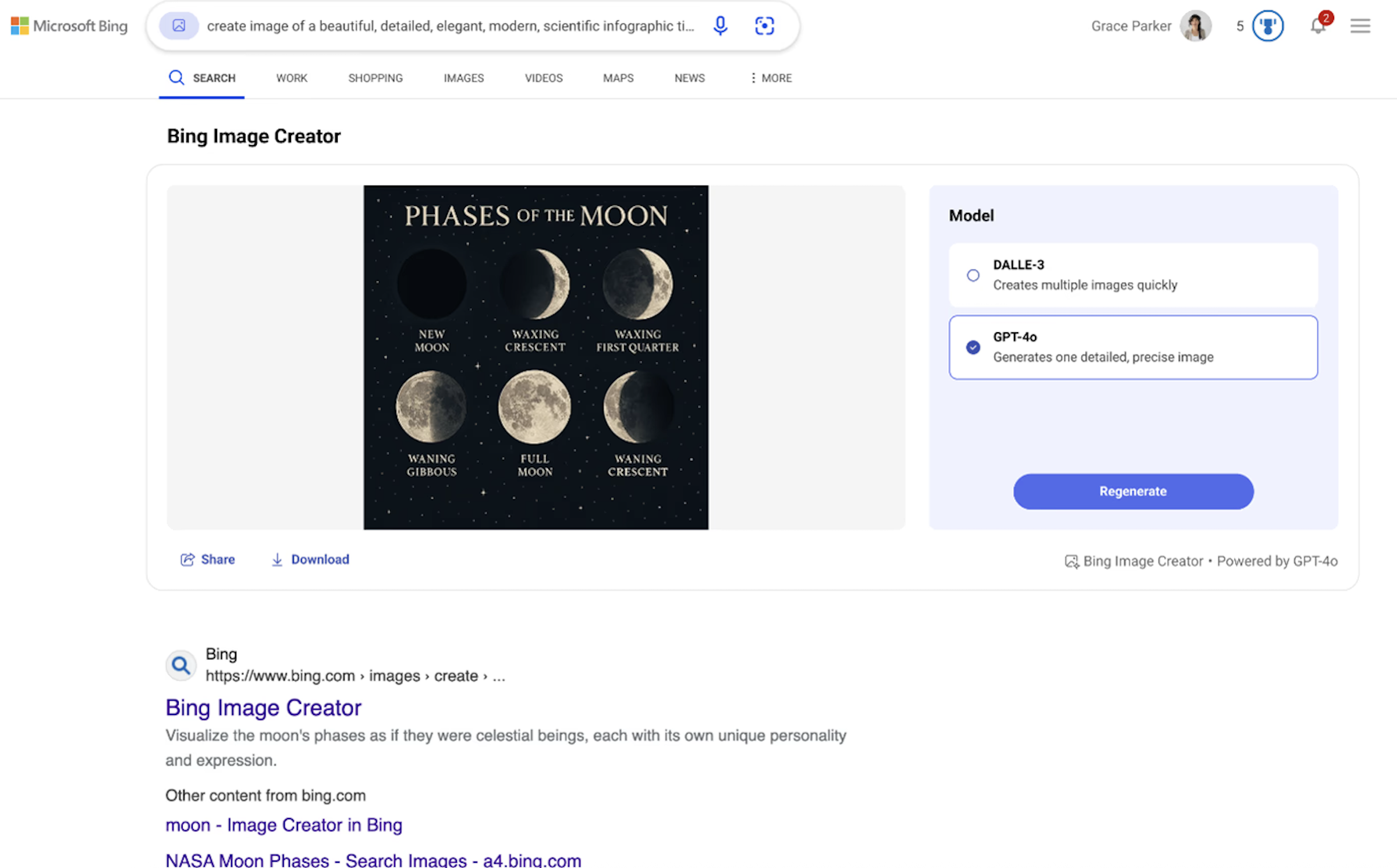
Task: Open the hamburger menu icon
Action: (x=1360, y=26)
